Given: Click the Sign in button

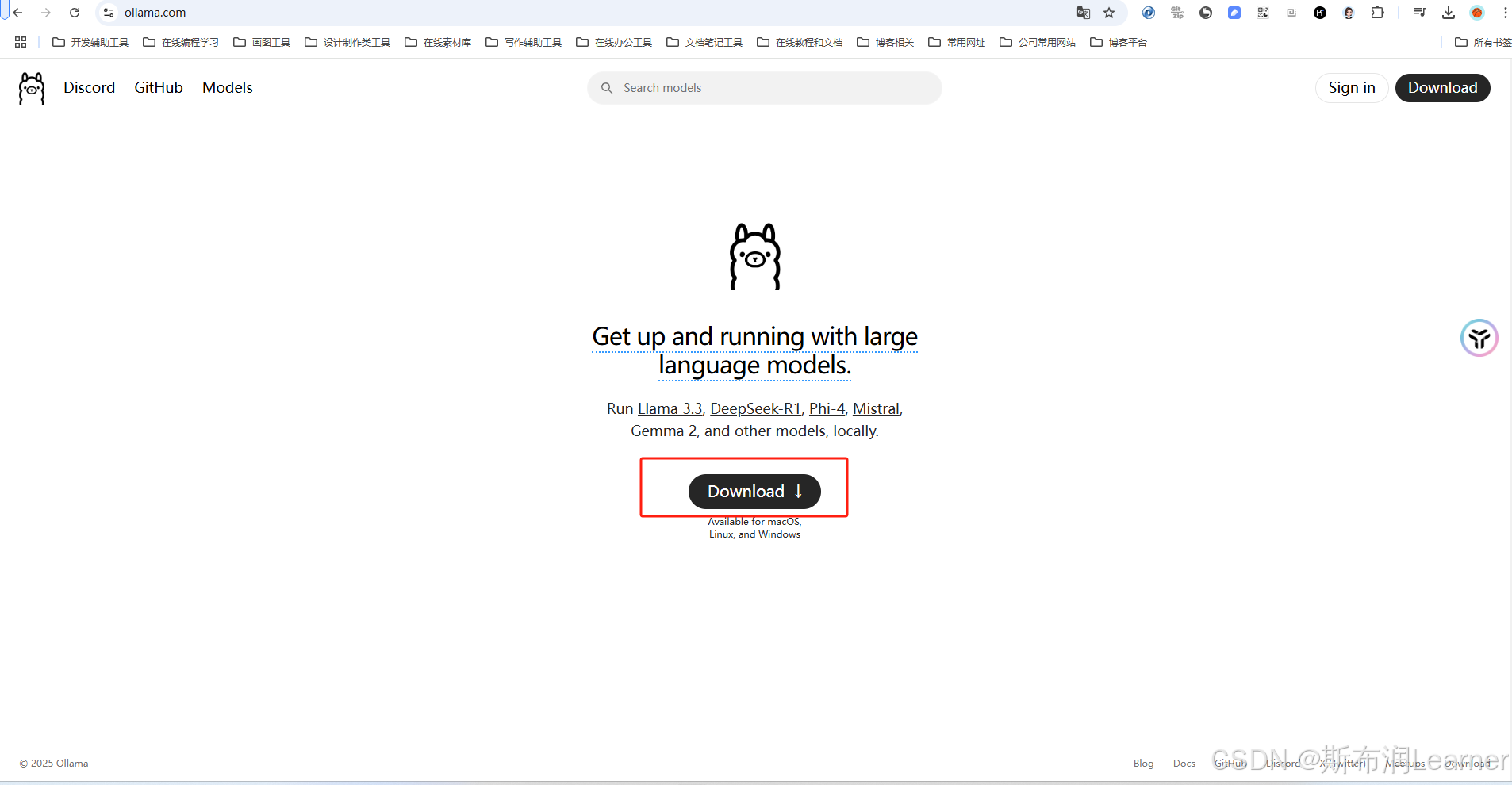Looking at the screenshot, I should [1352, 88].
